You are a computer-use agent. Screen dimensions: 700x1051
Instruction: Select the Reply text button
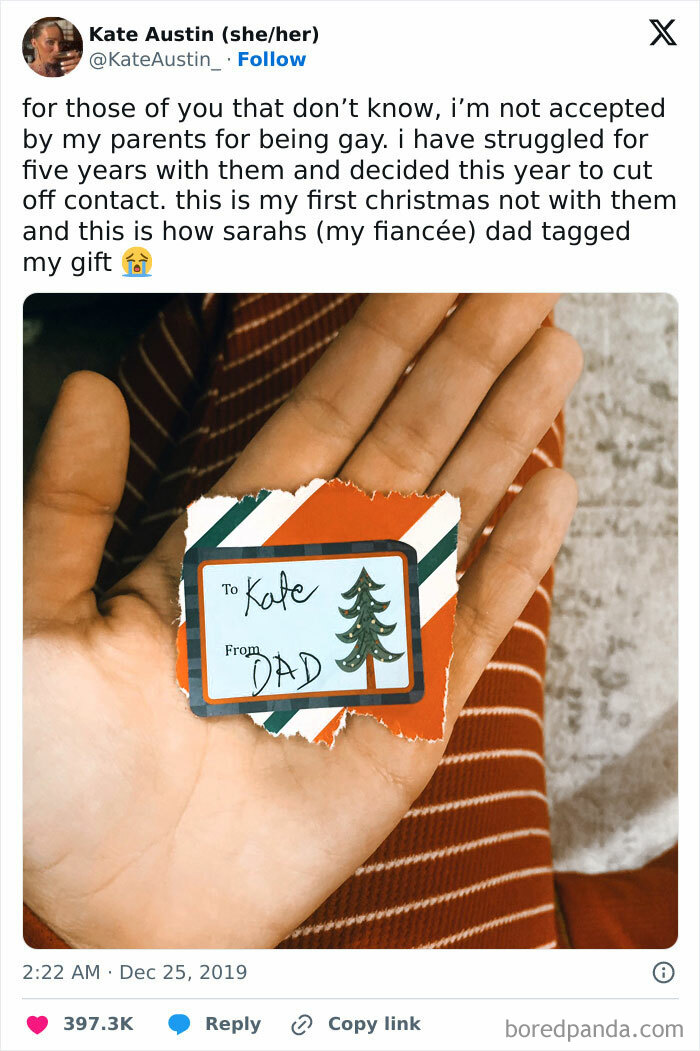click(233, 1024)
